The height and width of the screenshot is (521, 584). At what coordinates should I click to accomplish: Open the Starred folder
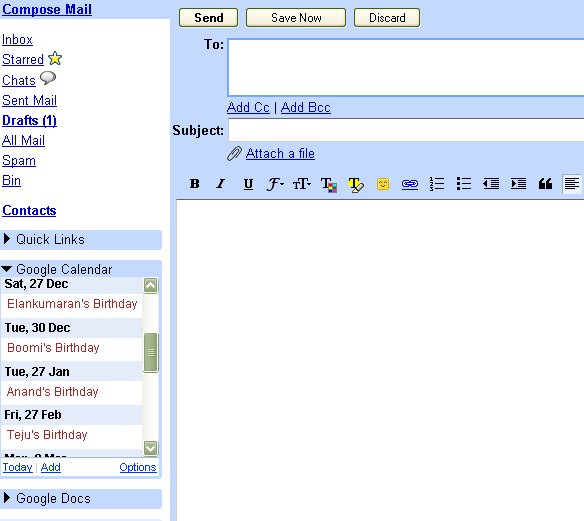(x=23, y=60)
